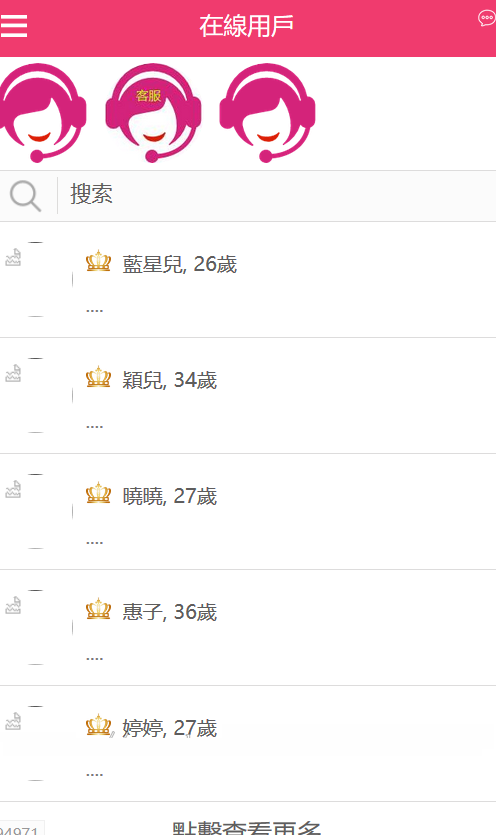Click the crown icon beside 藍星兒
Viewport: 496px width, 835px height.
pyautogui.click(x=99, y=261)
